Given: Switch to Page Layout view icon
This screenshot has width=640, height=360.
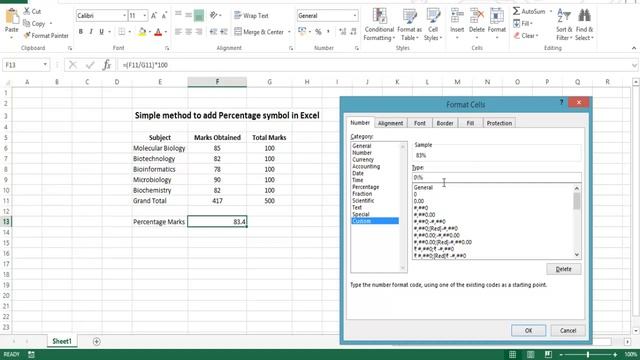Looking at the screenshot, I should click(x=530, y=354).
